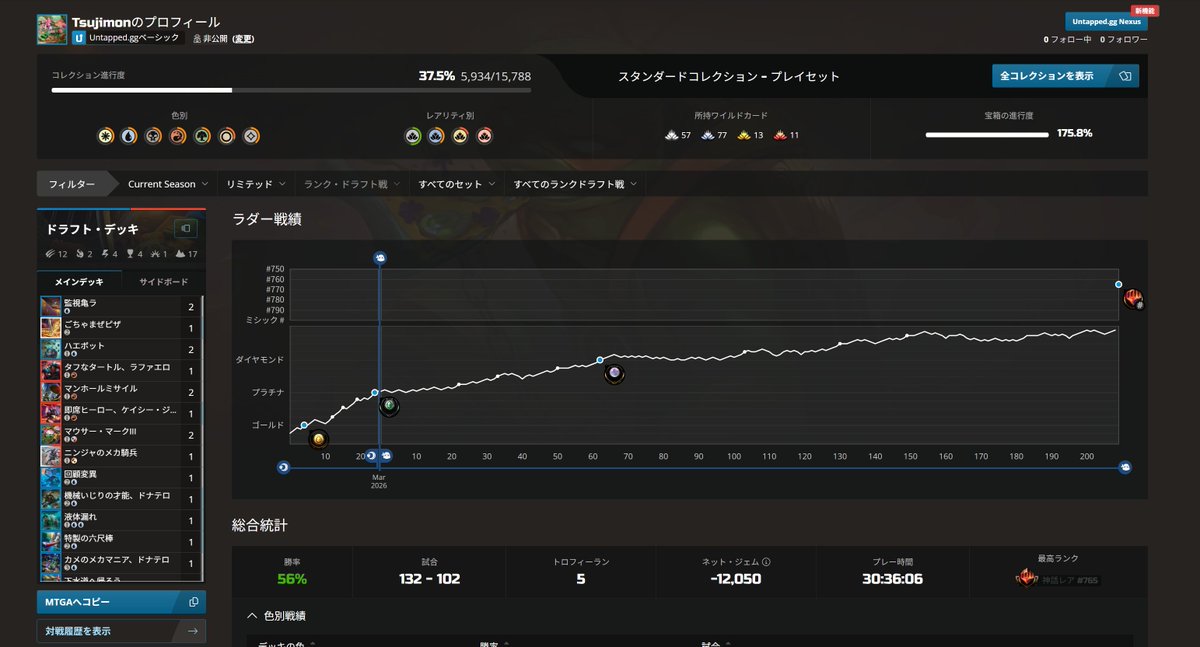Click the black mana skull icon
The width and height of the screenshot is (1200, 647).
point(153,135)
